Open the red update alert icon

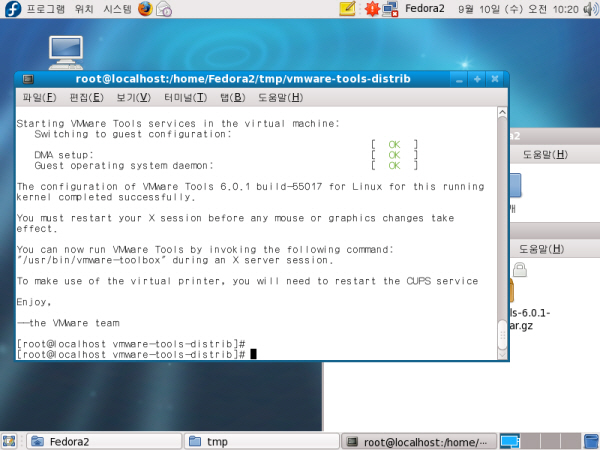point(372,8)
